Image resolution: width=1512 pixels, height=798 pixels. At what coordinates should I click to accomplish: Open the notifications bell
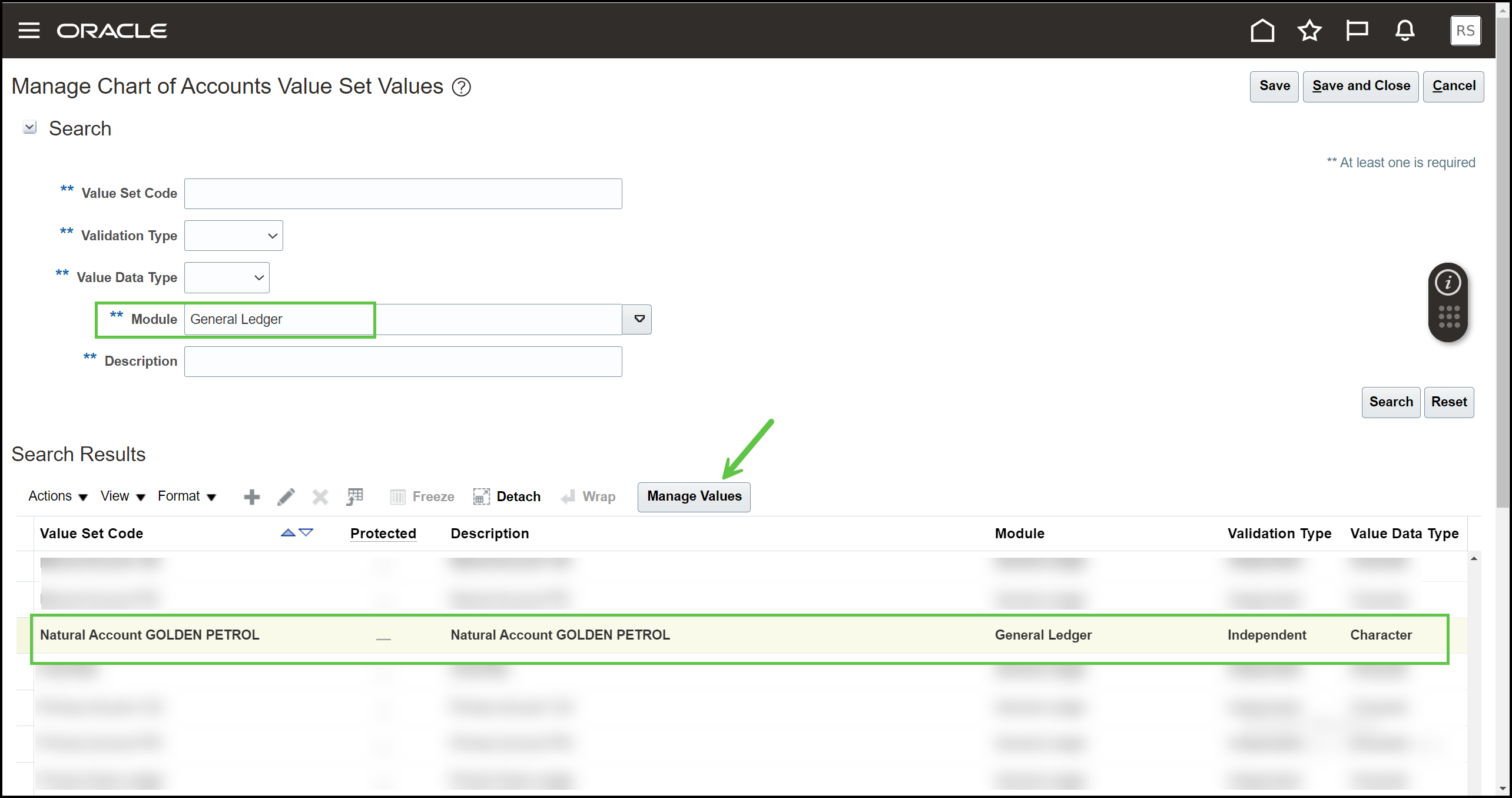1405,30
